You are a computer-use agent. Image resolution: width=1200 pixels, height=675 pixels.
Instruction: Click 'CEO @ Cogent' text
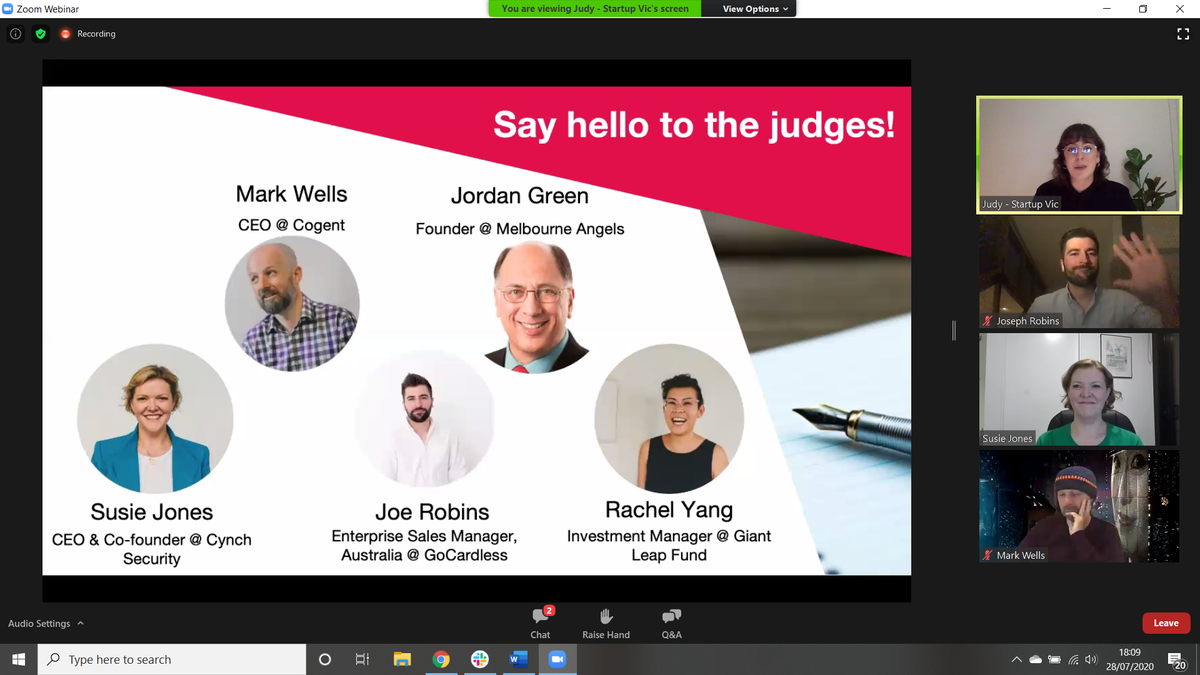pos(291,225)
